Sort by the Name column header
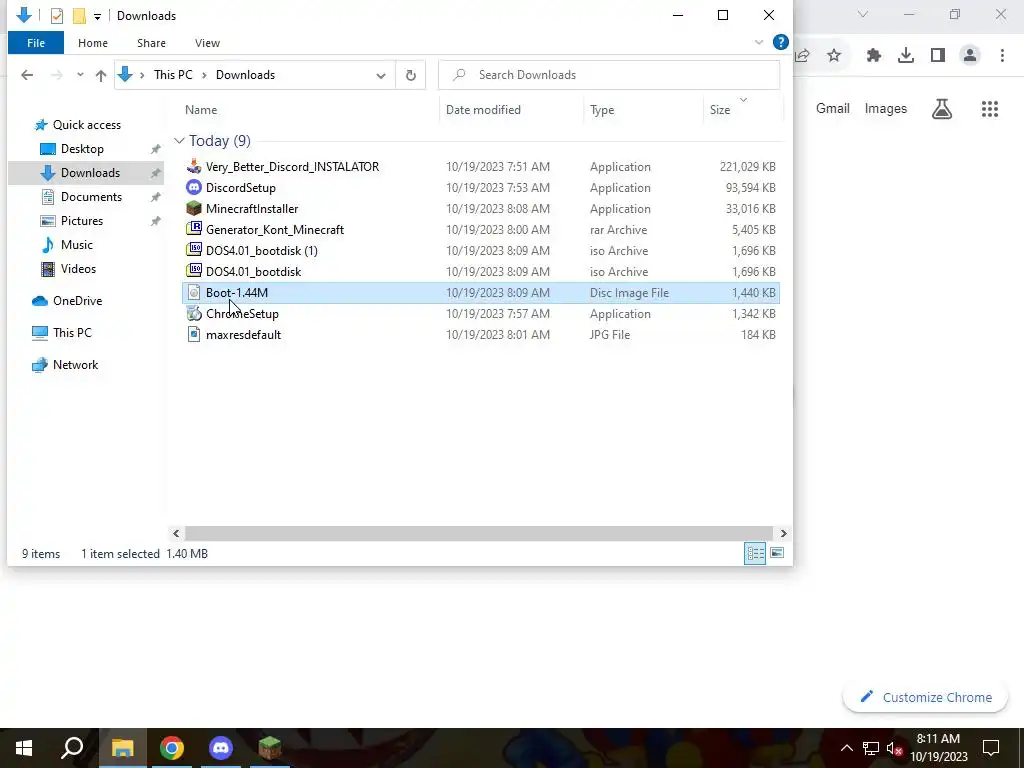Viewport: 1024px width, 768px height. pyautogui.click(x=201, y=110)
